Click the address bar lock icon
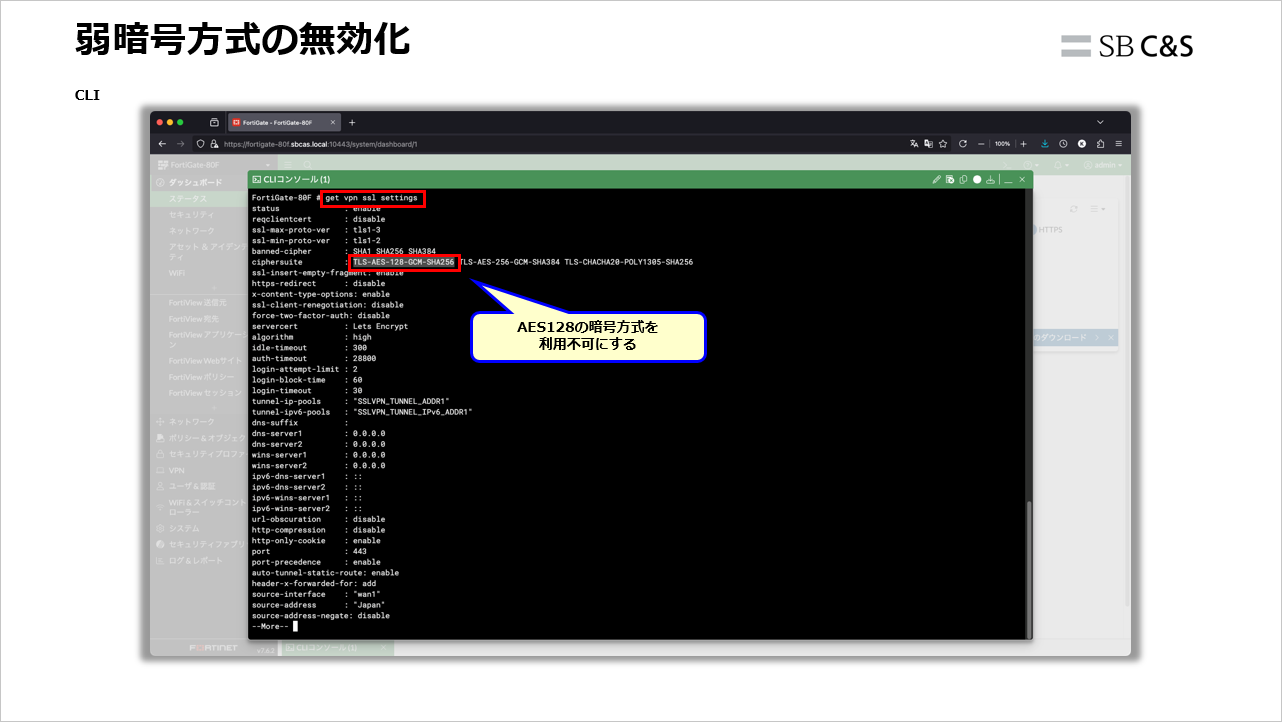 click(213, 144)
